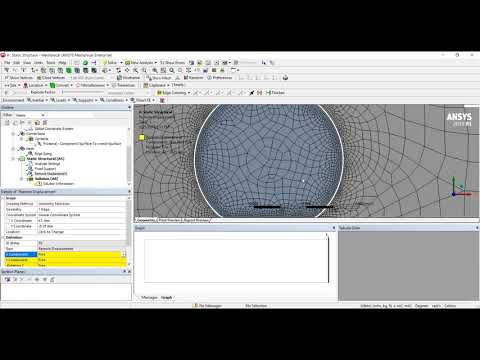Open Preferences in the toolbar

pos(220,78)
